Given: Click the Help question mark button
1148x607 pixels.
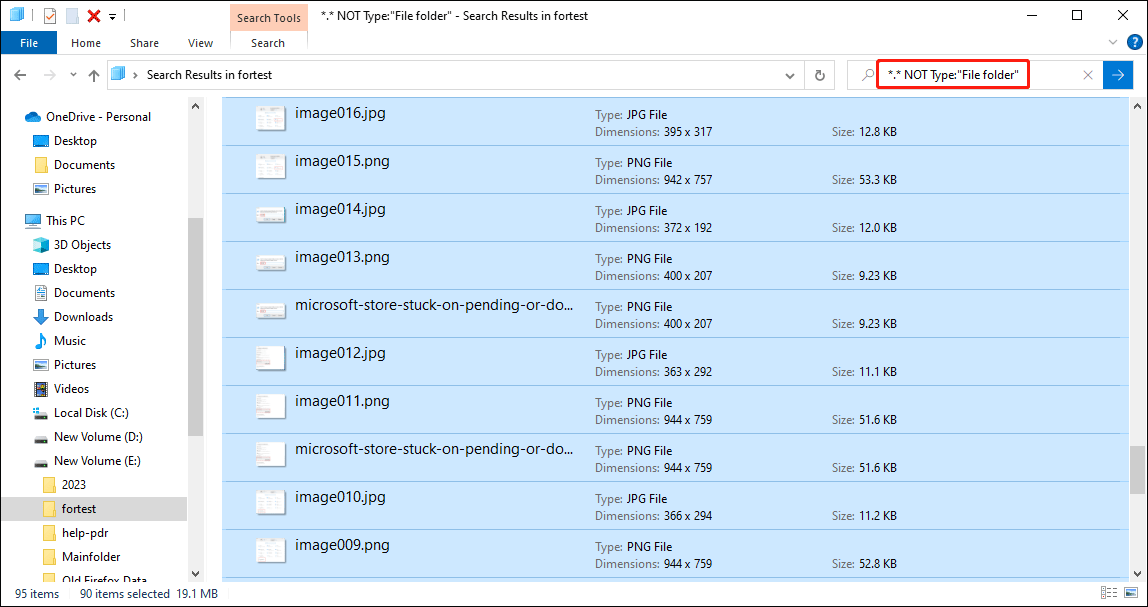Looking at the screenshot, I should click(1136, 42).
